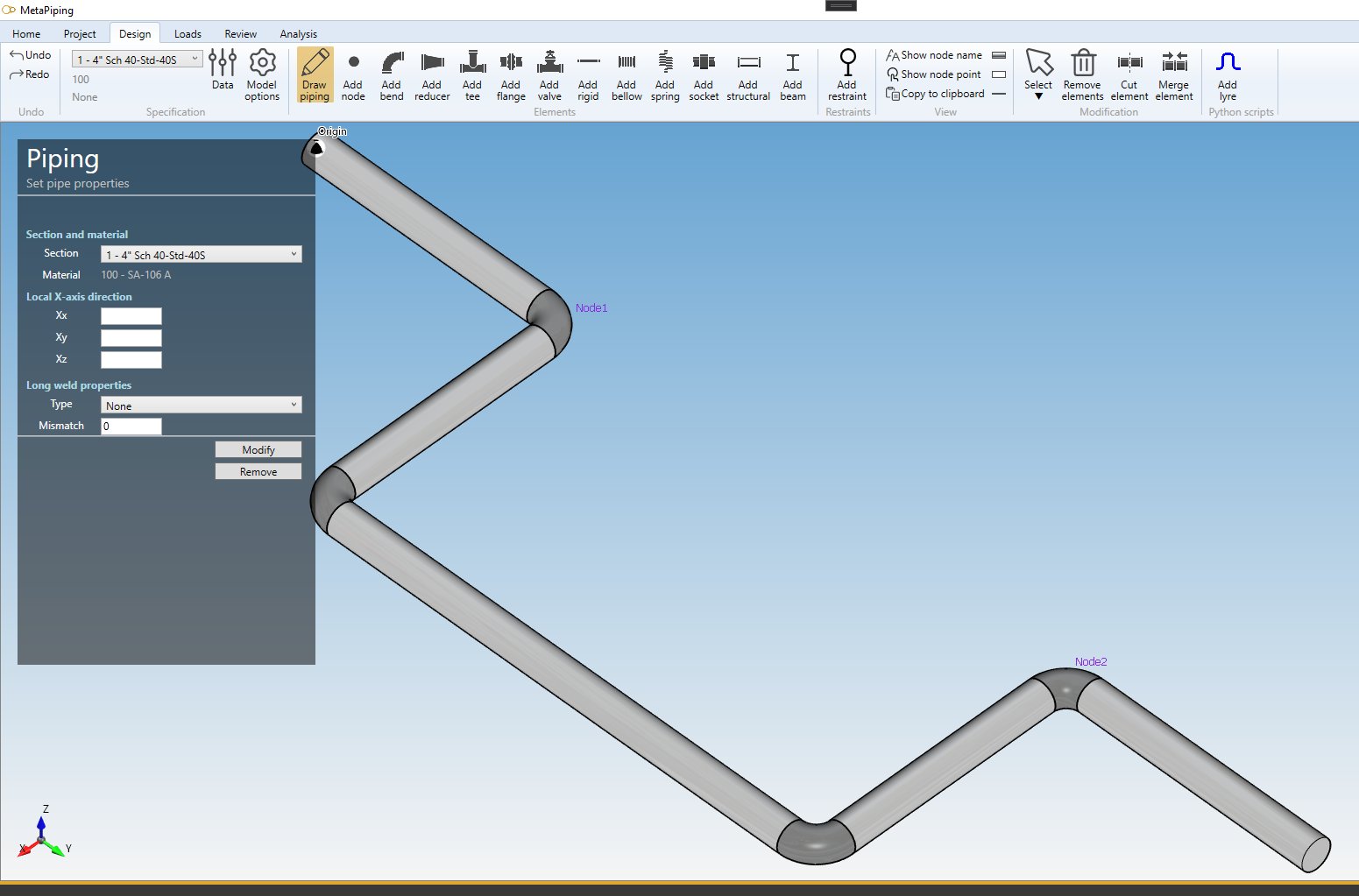Click the Mismatch value field
Screen dimensions: 1359x896
click(131, 427)
